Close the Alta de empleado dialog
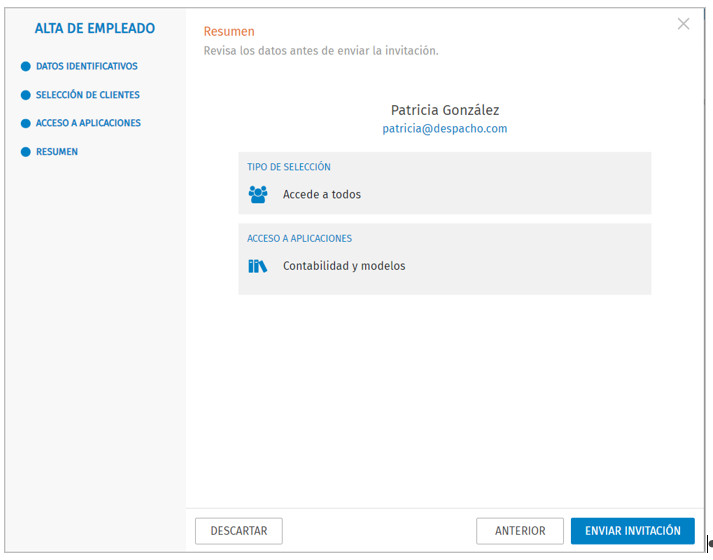Viewport: 713px width, 560px height. click(683, 24)
